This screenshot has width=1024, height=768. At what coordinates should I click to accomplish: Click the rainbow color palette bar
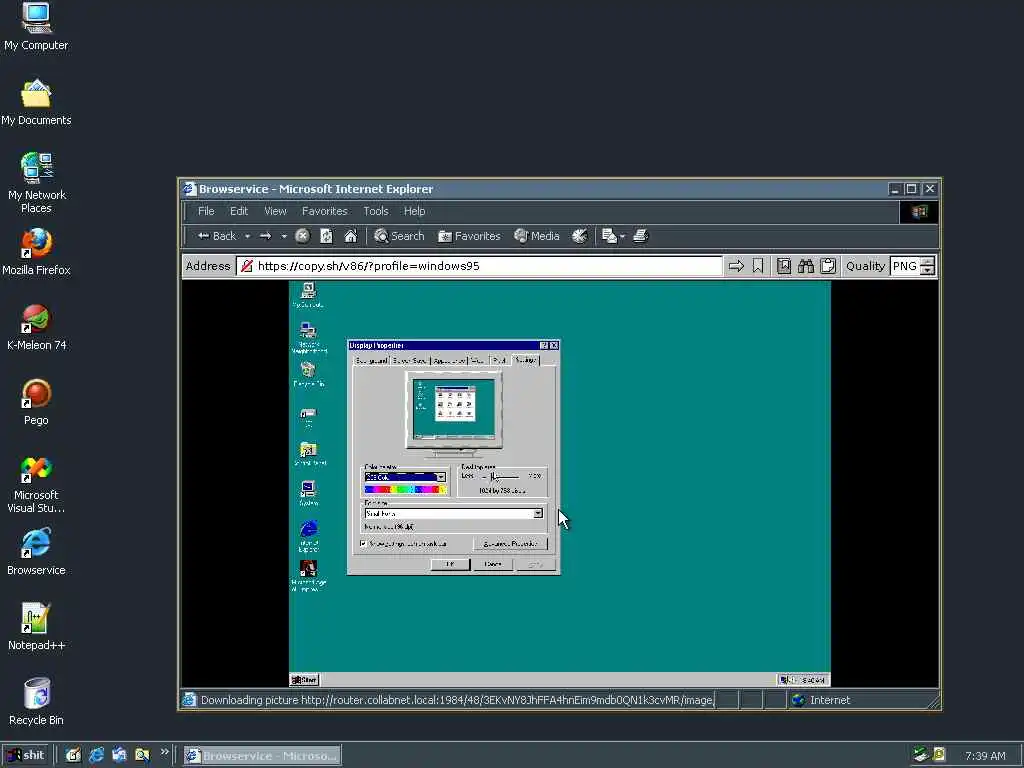pos(405,489)
